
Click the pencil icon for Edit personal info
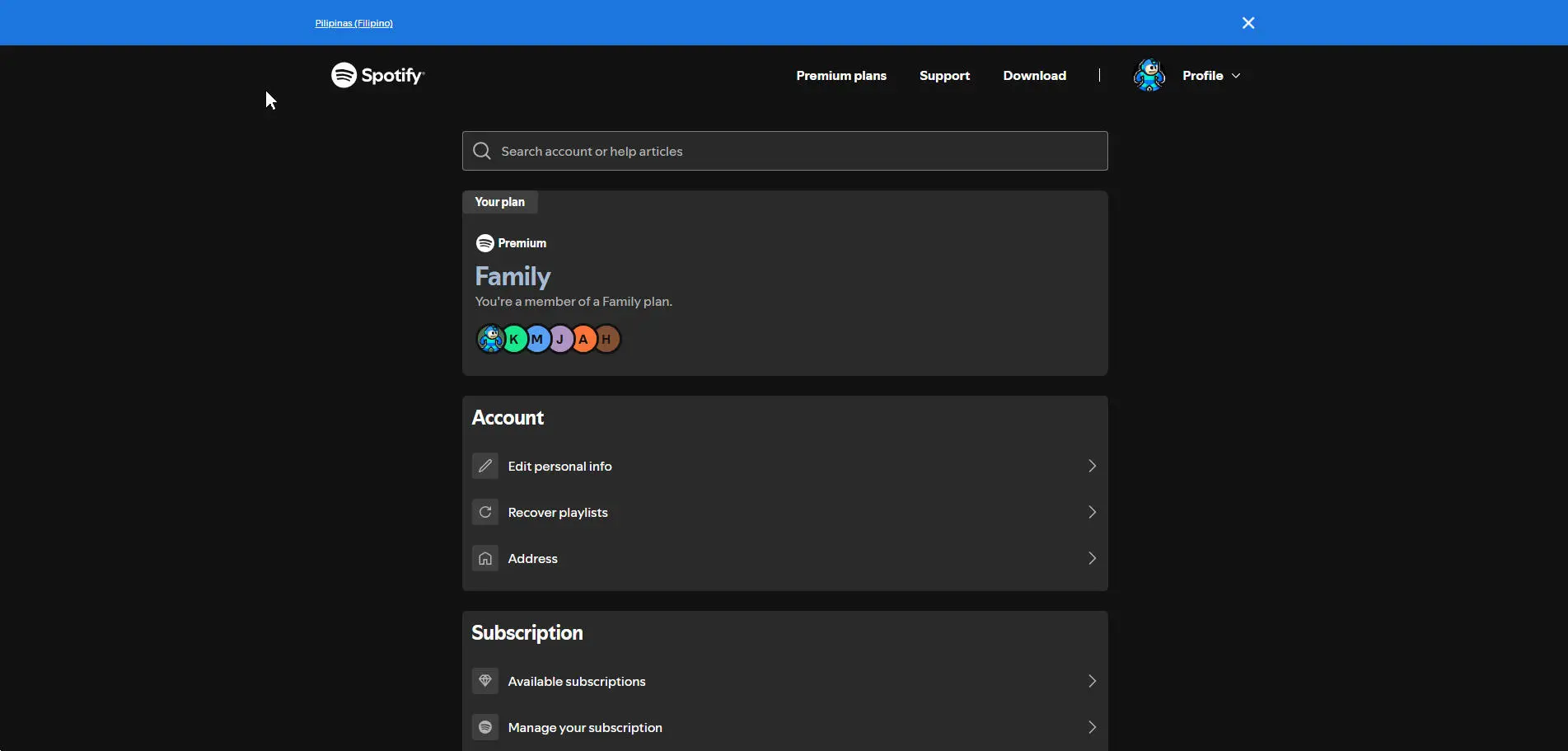coord(485,466)
